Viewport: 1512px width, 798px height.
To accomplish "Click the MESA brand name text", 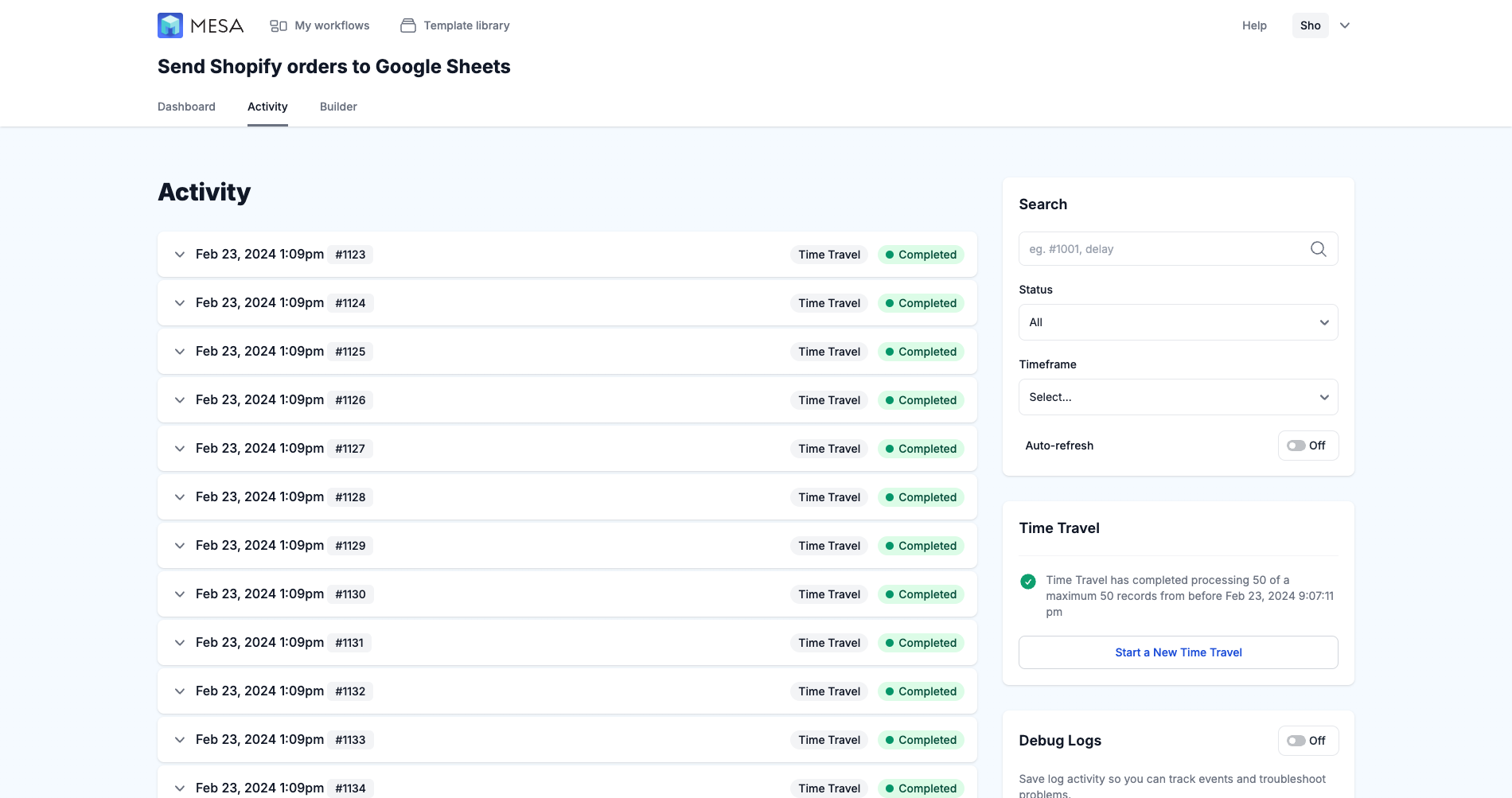I will click(x=217, y=25).
